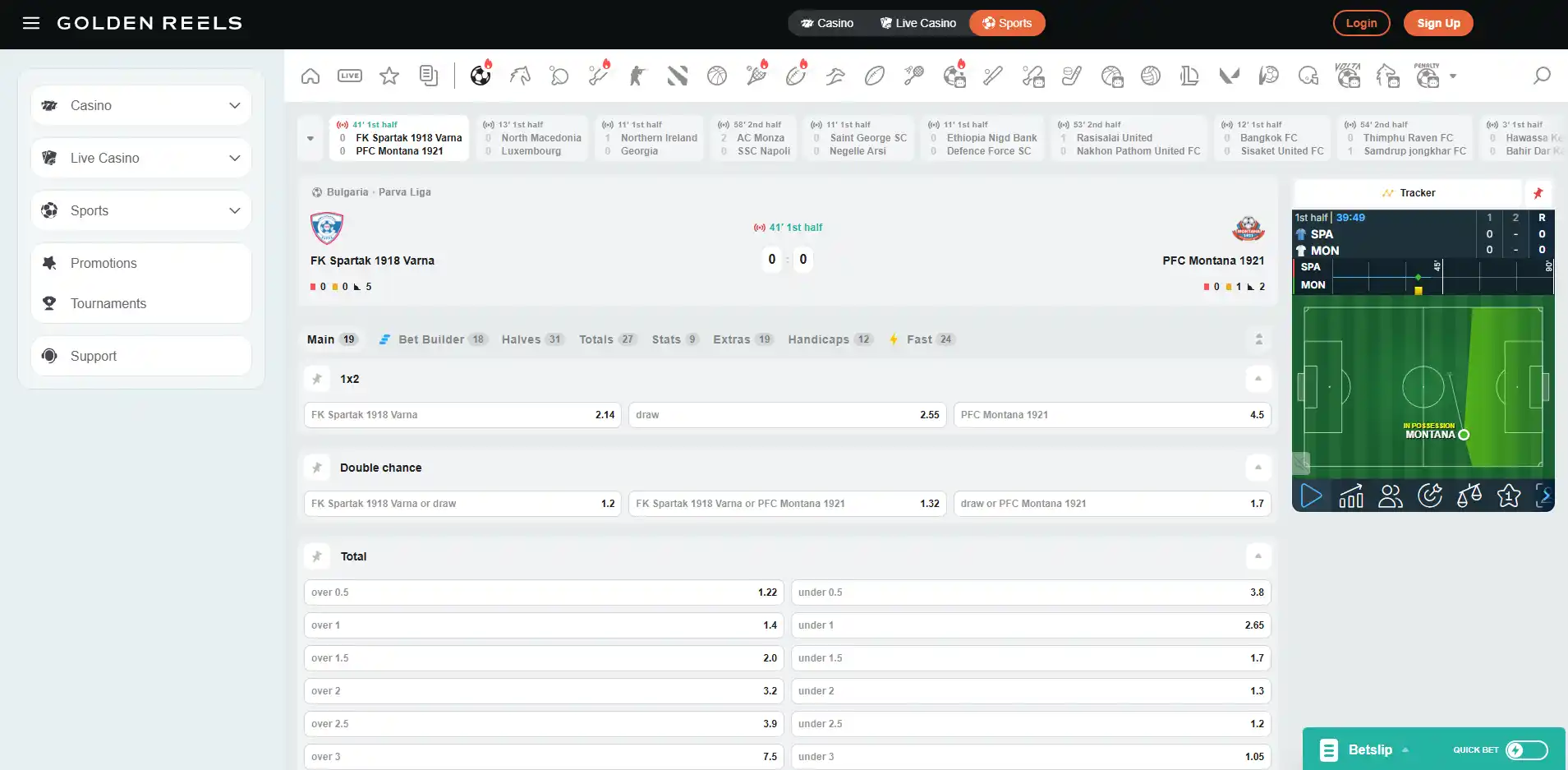Open the LIVE events icon
This screenshot has height=770, width=1568.
click(350, 76)
